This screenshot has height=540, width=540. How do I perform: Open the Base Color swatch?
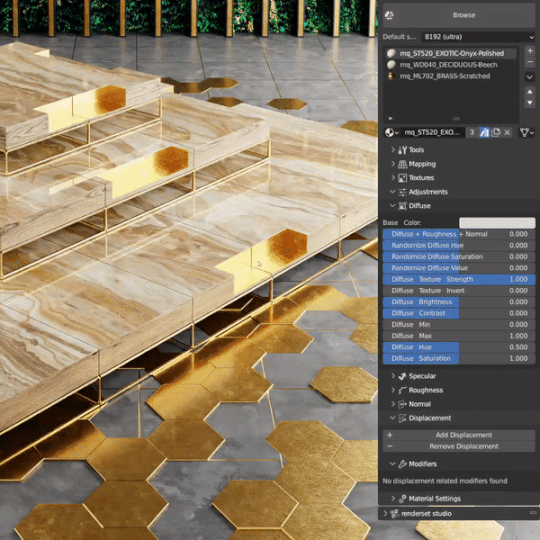pos(497,222)
